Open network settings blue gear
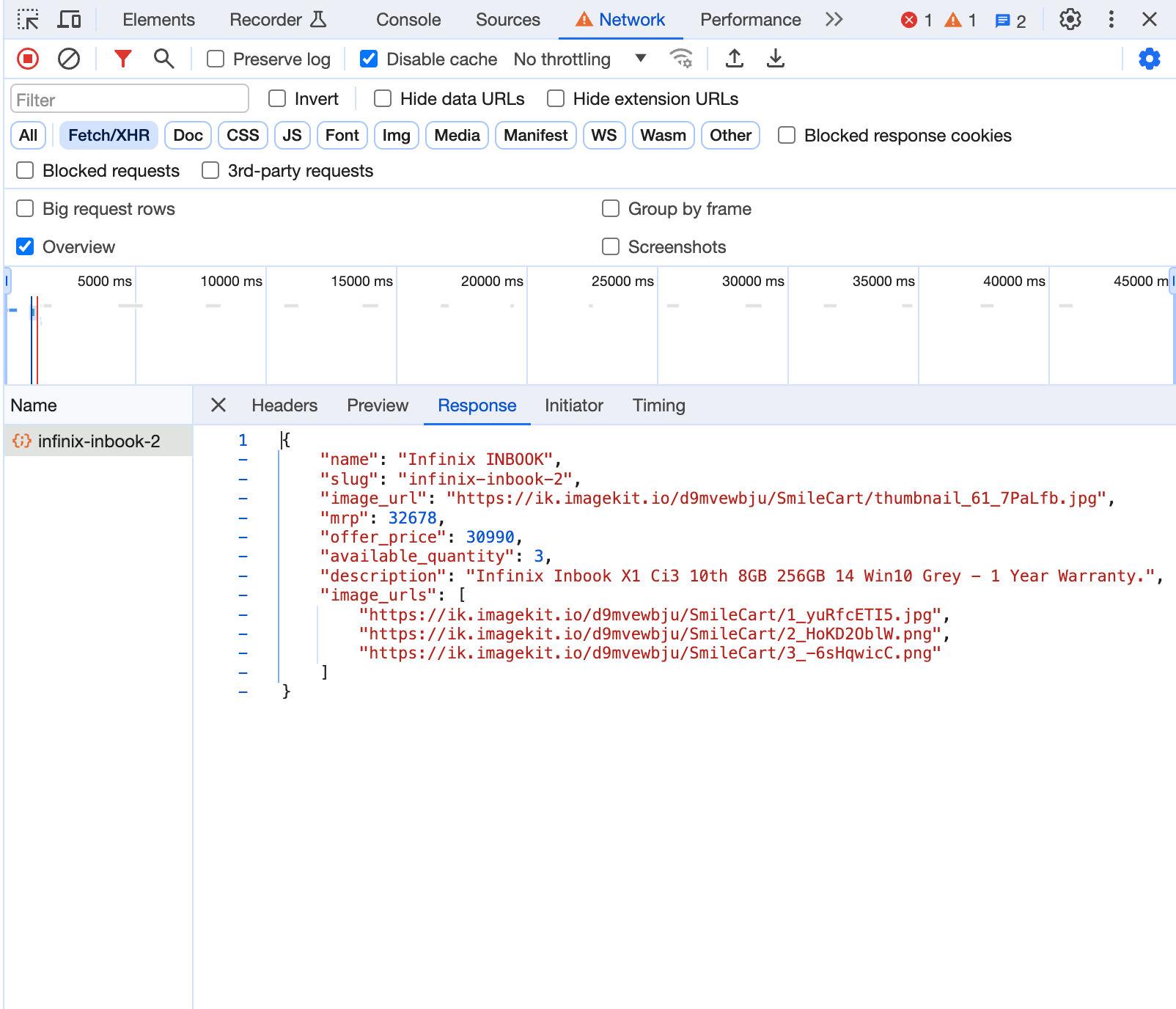Image resolution: width=1176 pixels, height=1009 pixels. coord(1149,59)
